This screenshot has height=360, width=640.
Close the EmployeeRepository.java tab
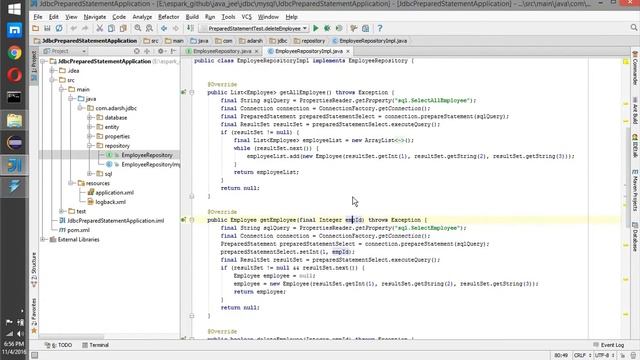pos(257,51)
